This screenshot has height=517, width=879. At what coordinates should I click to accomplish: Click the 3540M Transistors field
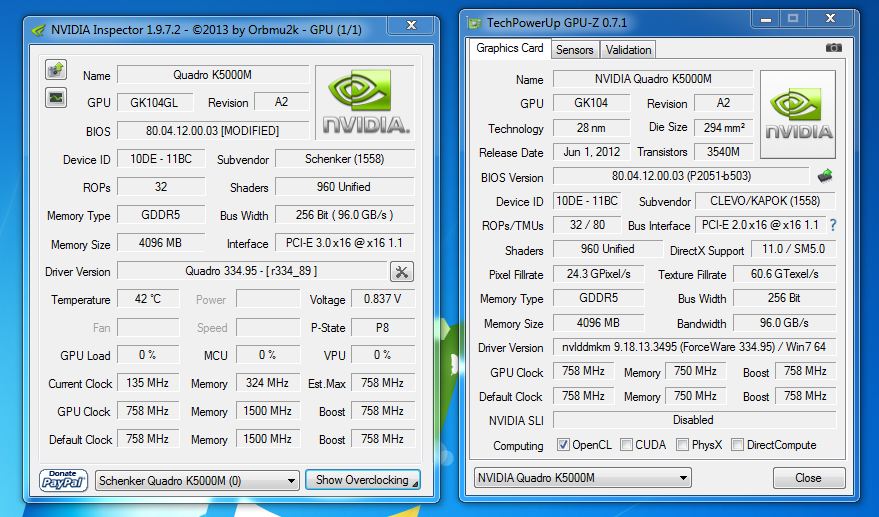[724, 152]
